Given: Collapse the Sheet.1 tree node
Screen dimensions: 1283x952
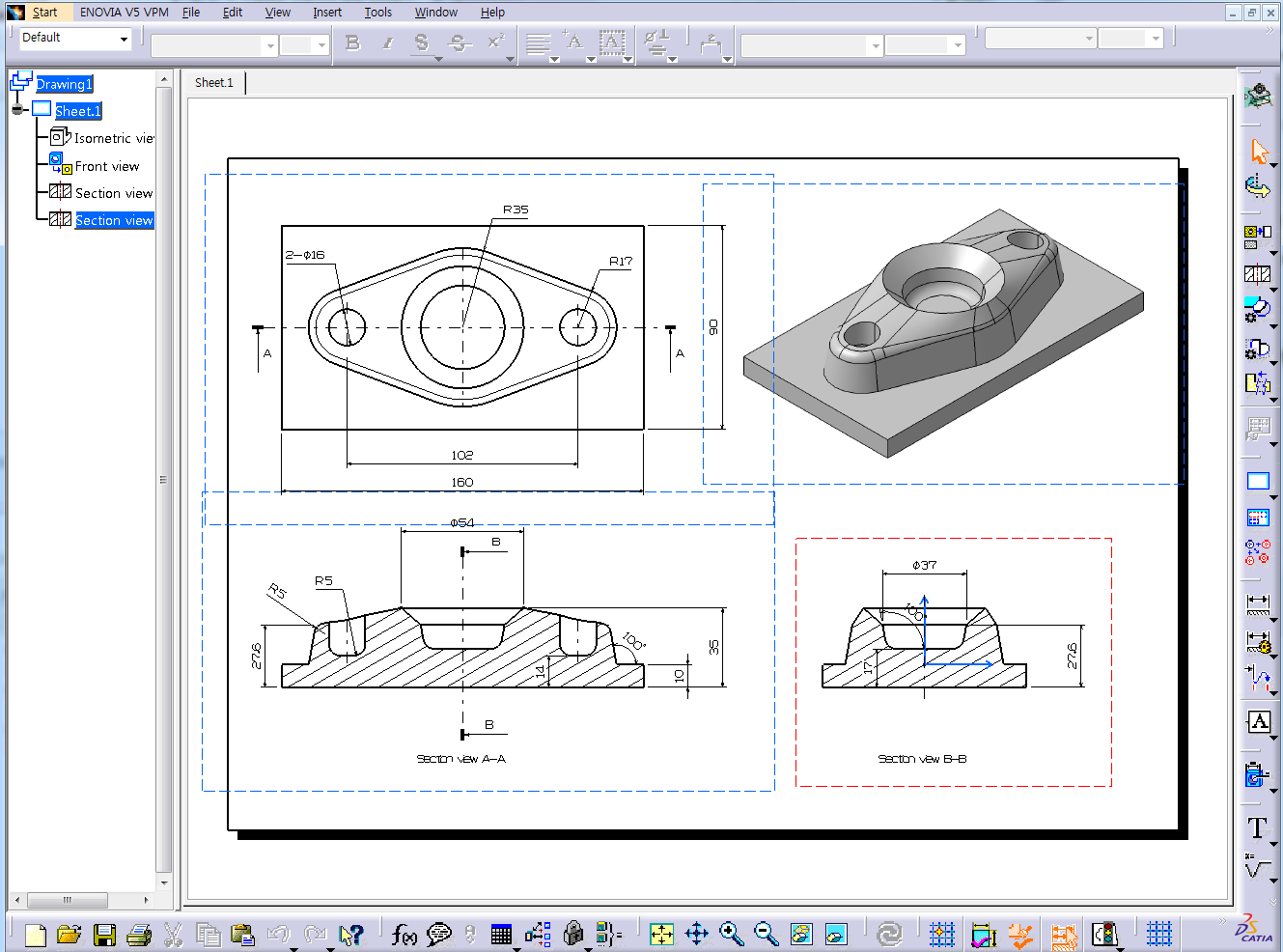Looking at the screenshot, I should pyautogui.click(x=17, y=110).
